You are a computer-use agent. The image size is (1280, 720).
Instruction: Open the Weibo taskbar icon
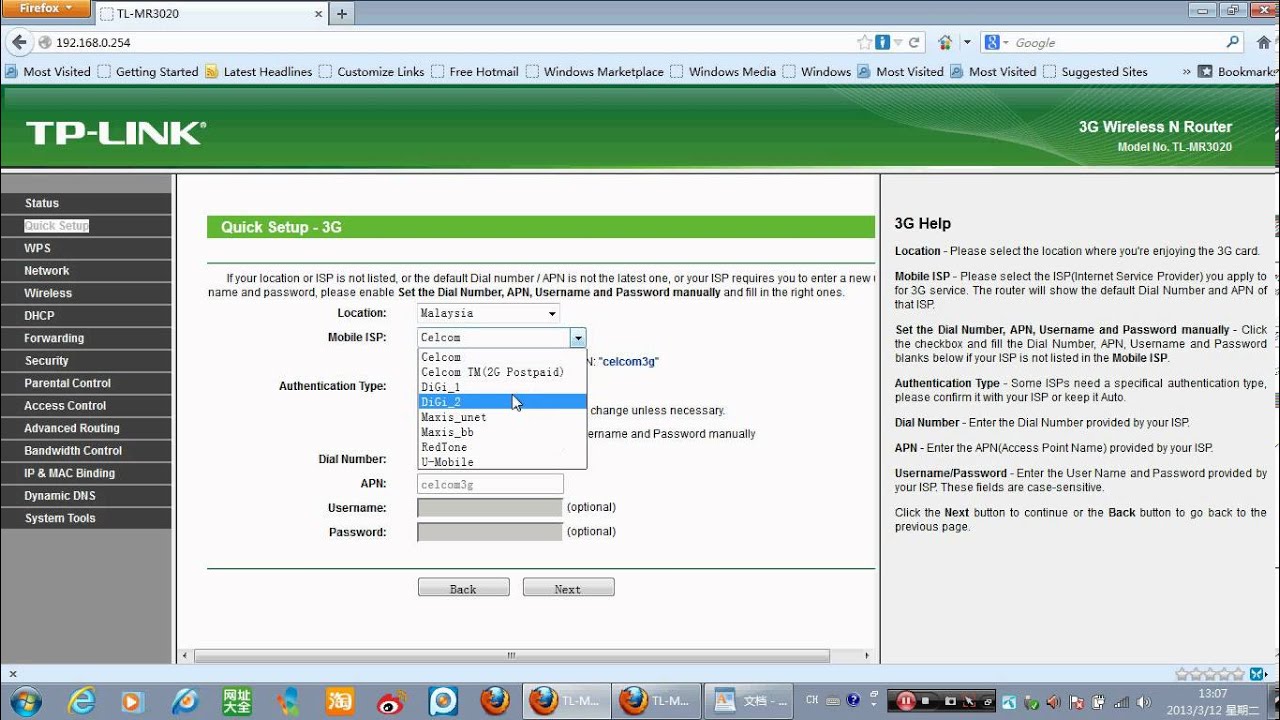(392, 701)
